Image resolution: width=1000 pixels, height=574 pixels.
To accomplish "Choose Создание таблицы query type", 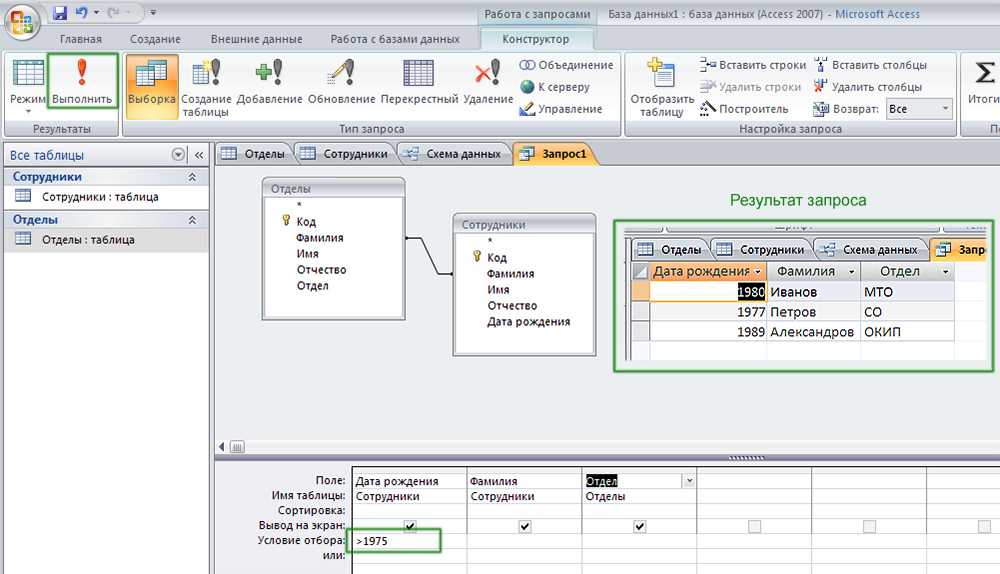I will [206, 87].
